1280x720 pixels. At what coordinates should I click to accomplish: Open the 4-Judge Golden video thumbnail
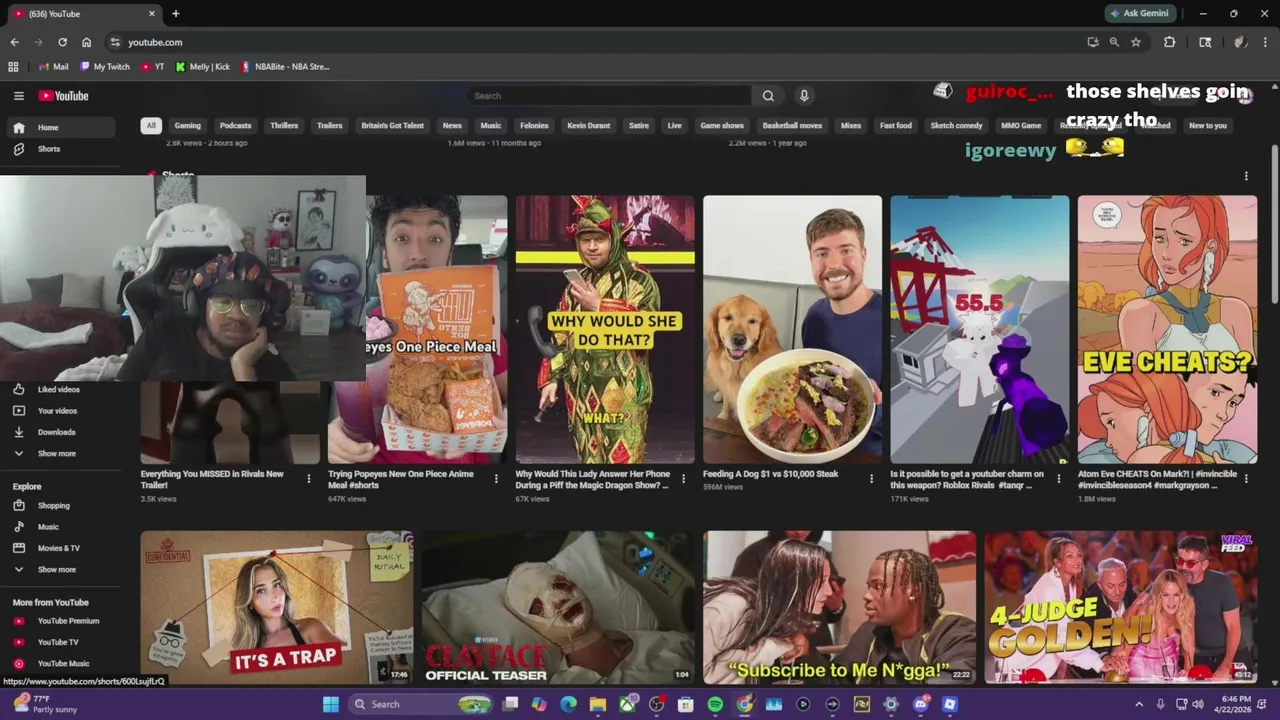pos(1121,607)
